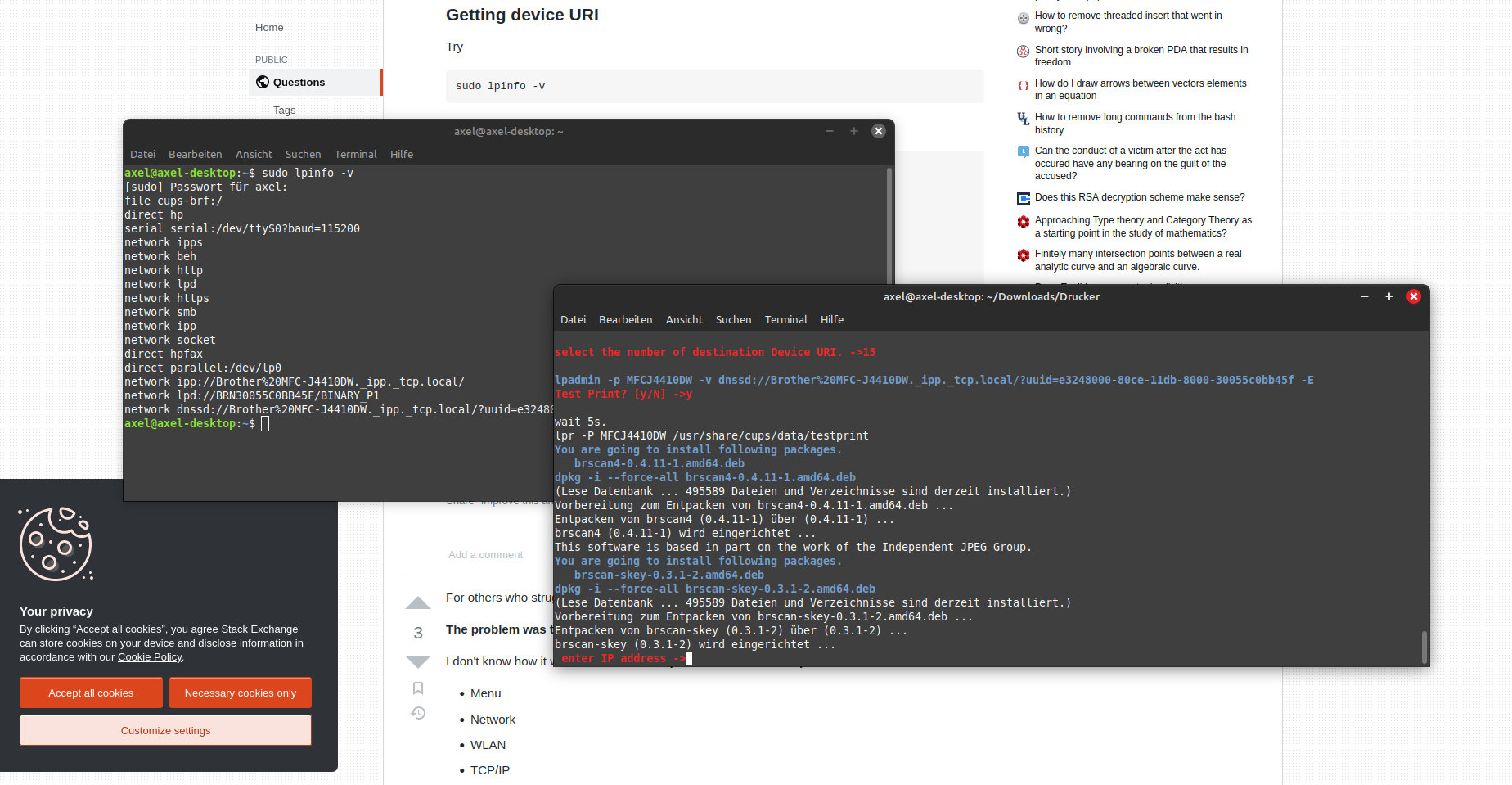Open the Cookie Policy link
The height and width of the screenshot is (785, 1512).
coord(150,657)
